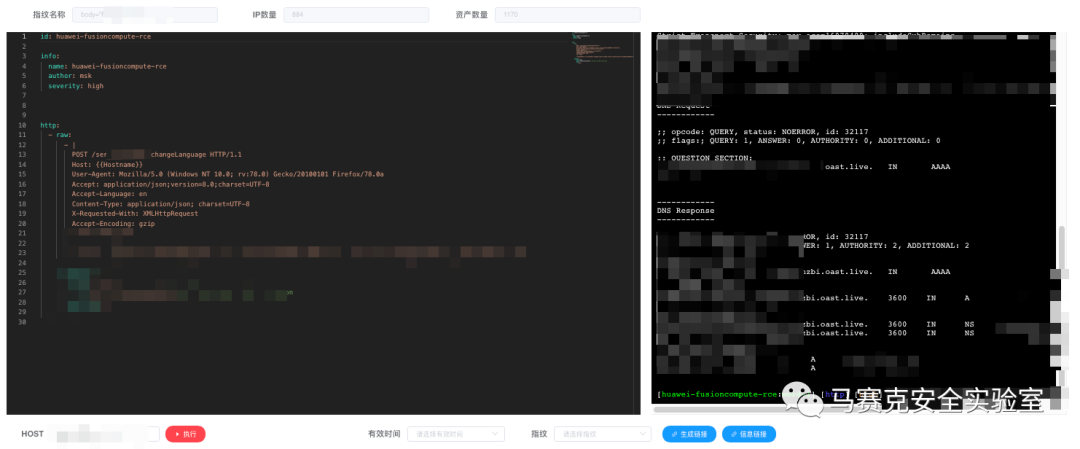Click the 'Host: {{Hostname}}' line
The image size is (1080, 449).
pos(107,165)
